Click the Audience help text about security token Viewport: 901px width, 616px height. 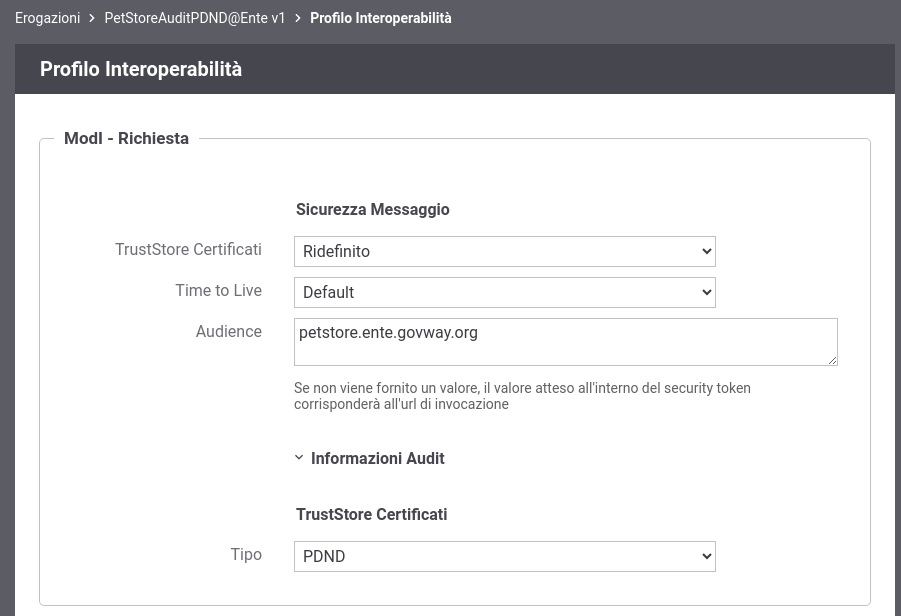(x=522, y=396)
